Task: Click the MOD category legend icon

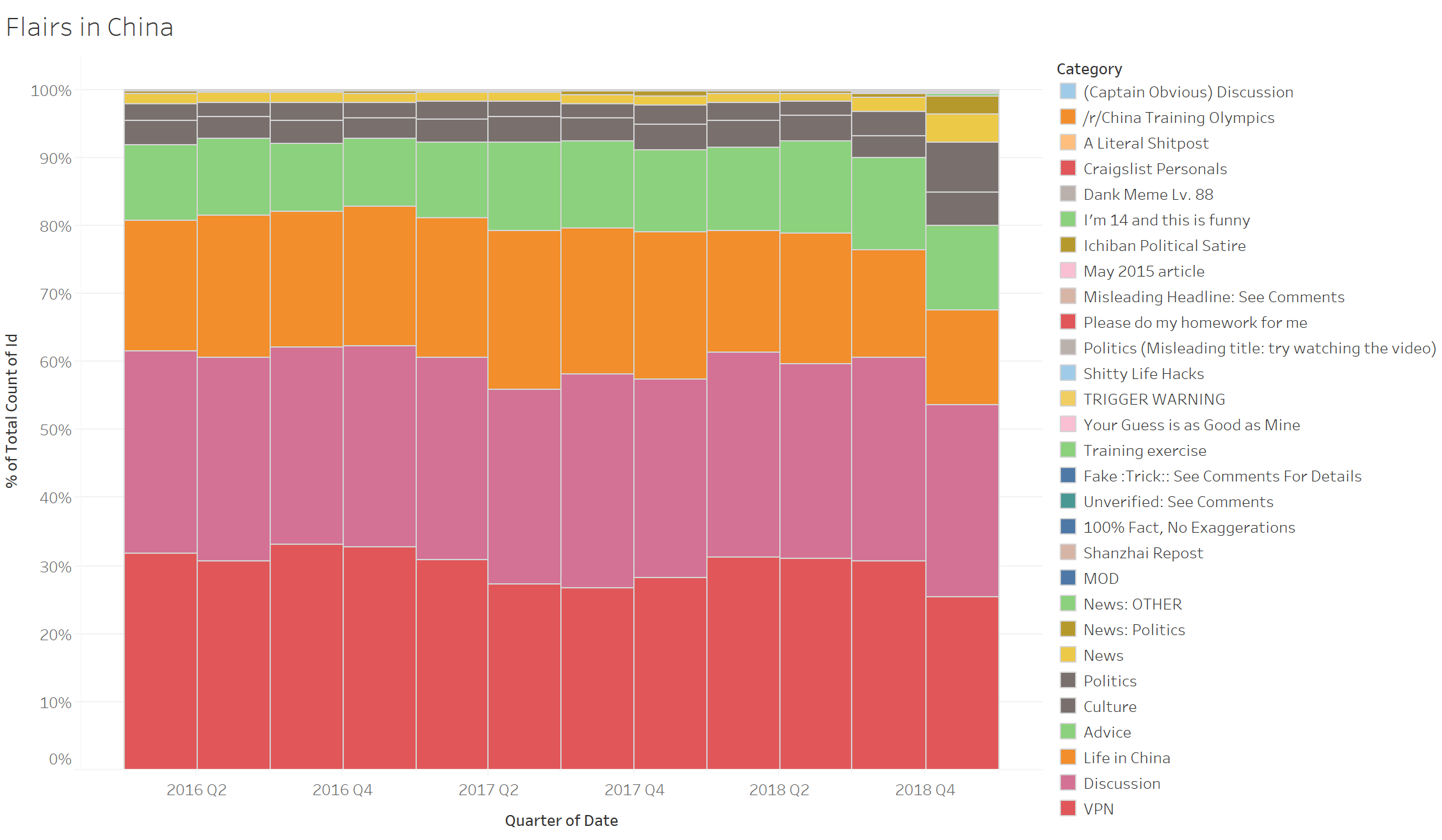Action: (x=1067, y=576)
